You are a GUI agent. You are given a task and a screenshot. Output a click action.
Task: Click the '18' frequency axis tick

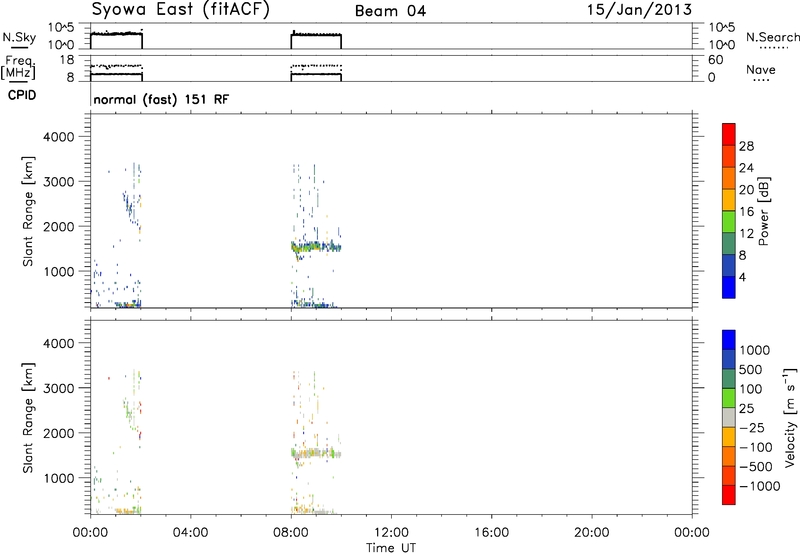(x=67, y=60)
